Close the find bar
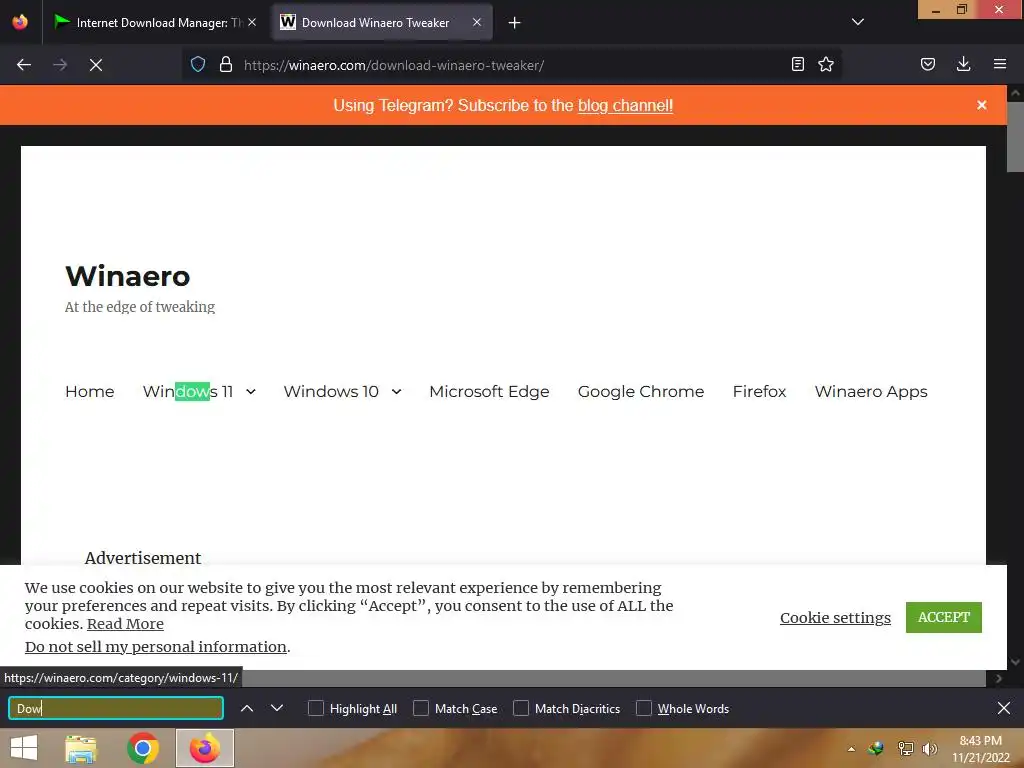 1004,708
